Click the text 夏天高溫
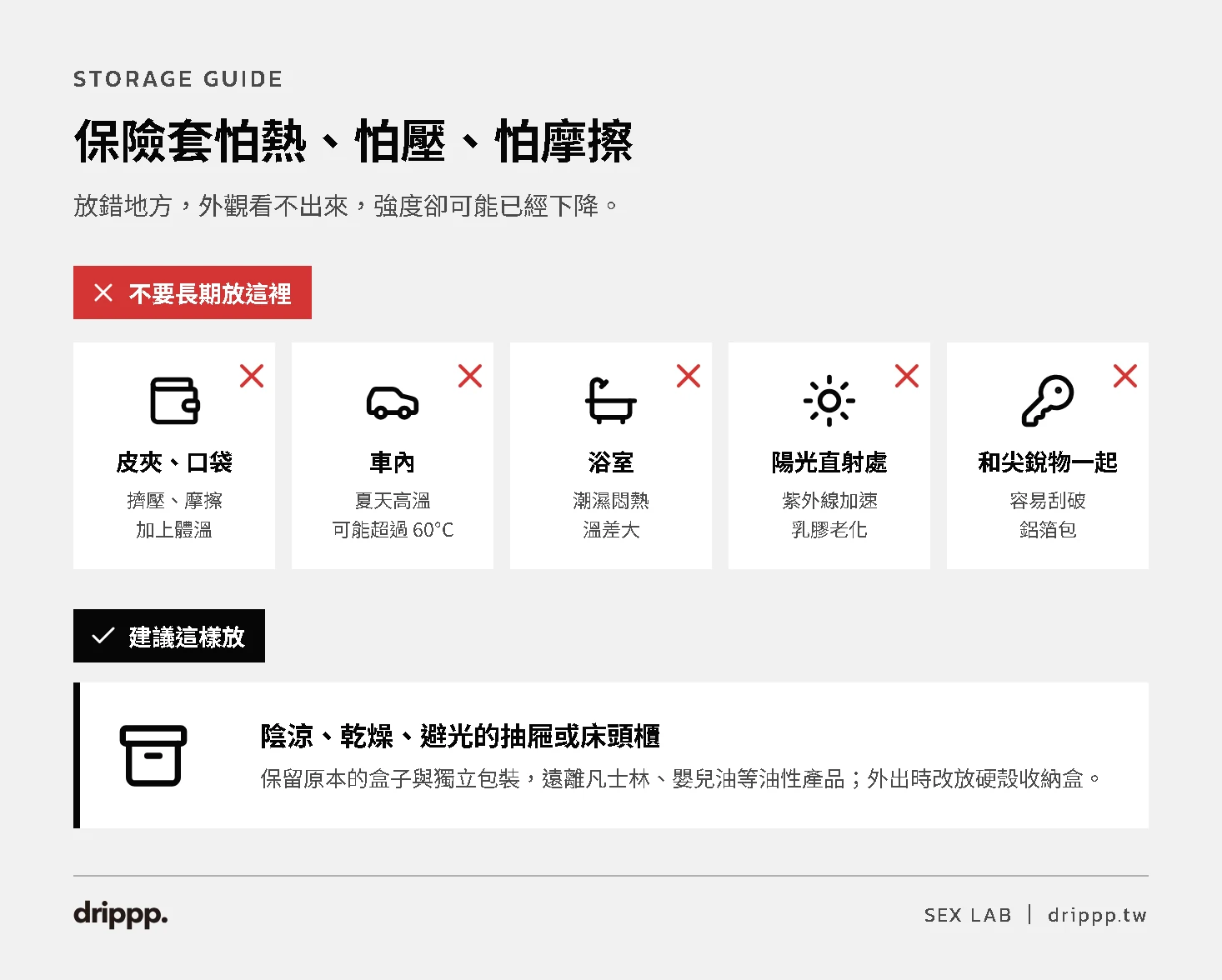This screenshot has width=1222, height=980. tap(393, 501)
